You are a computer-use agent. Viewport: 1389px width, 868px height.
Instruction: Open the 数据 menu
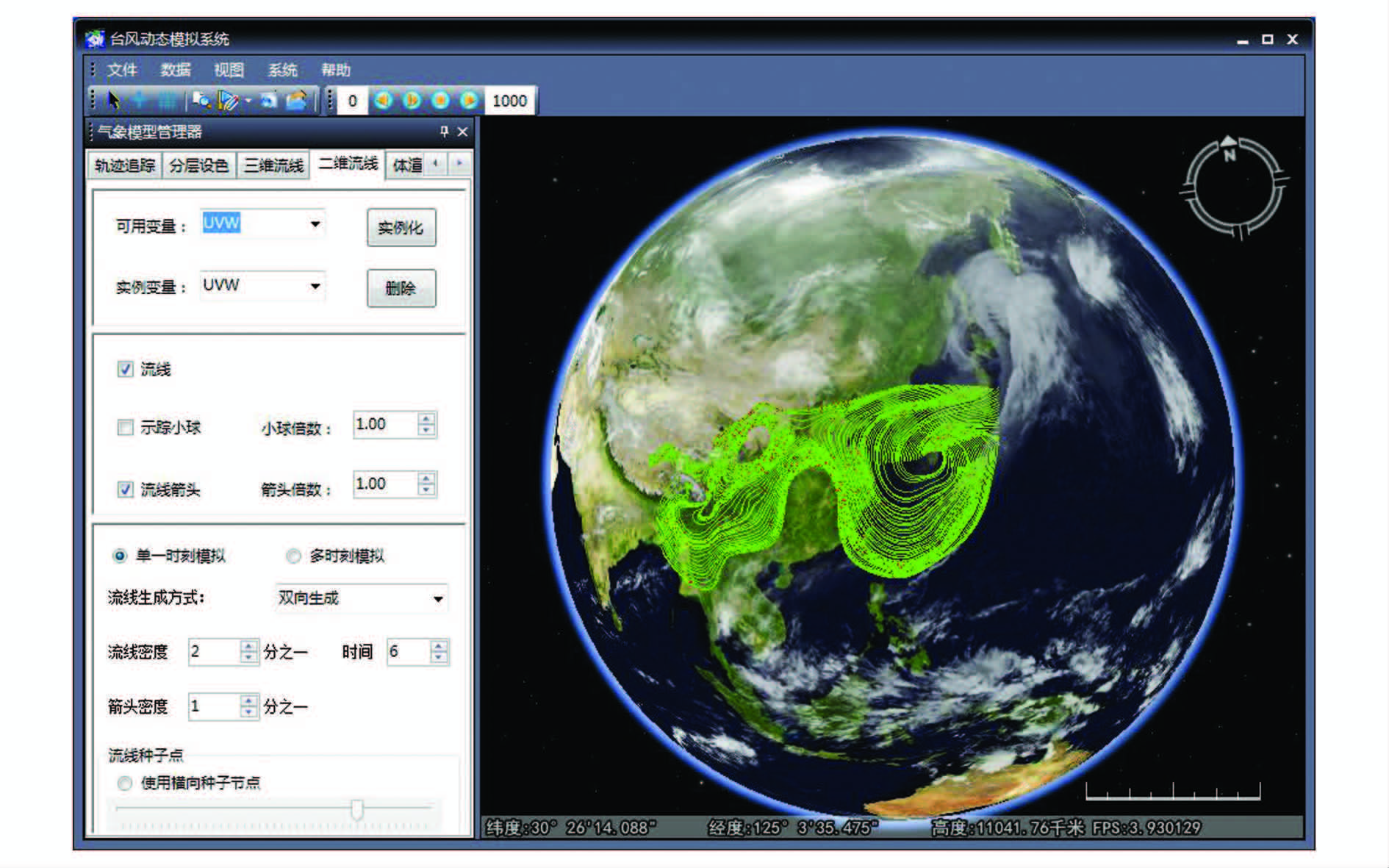coord(175,70)
